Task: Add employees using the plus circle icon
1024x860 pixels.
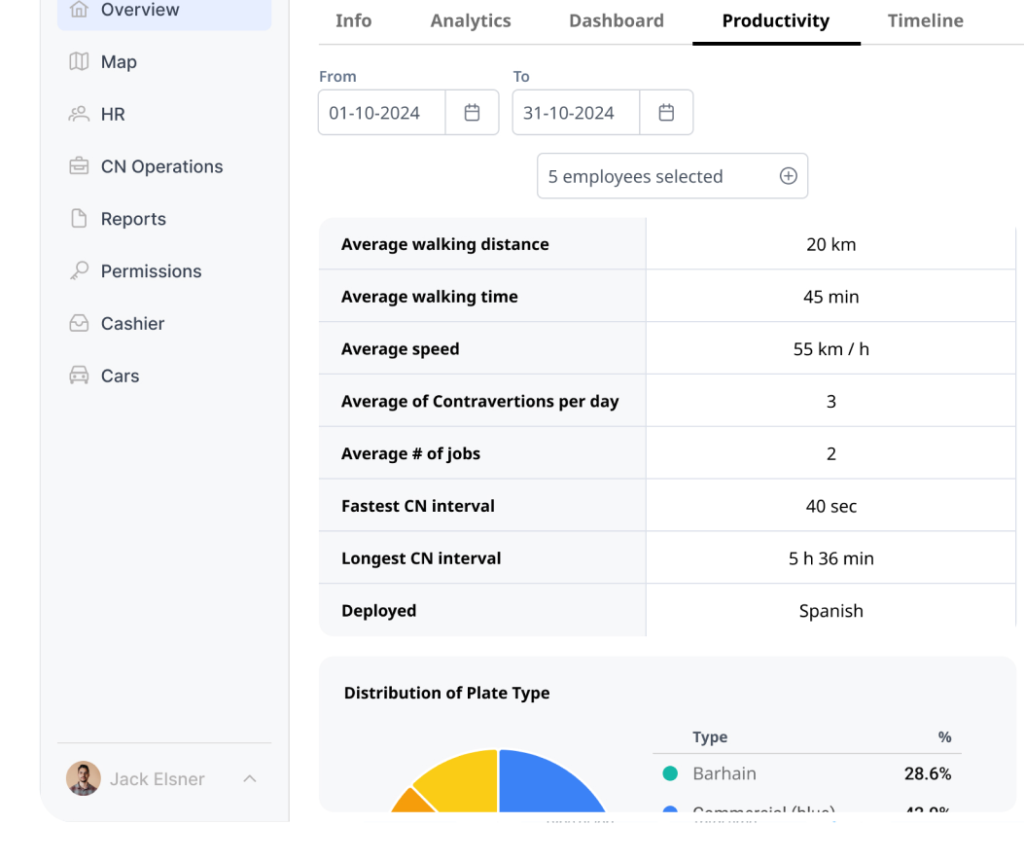Action: click(x=788, y=177)
